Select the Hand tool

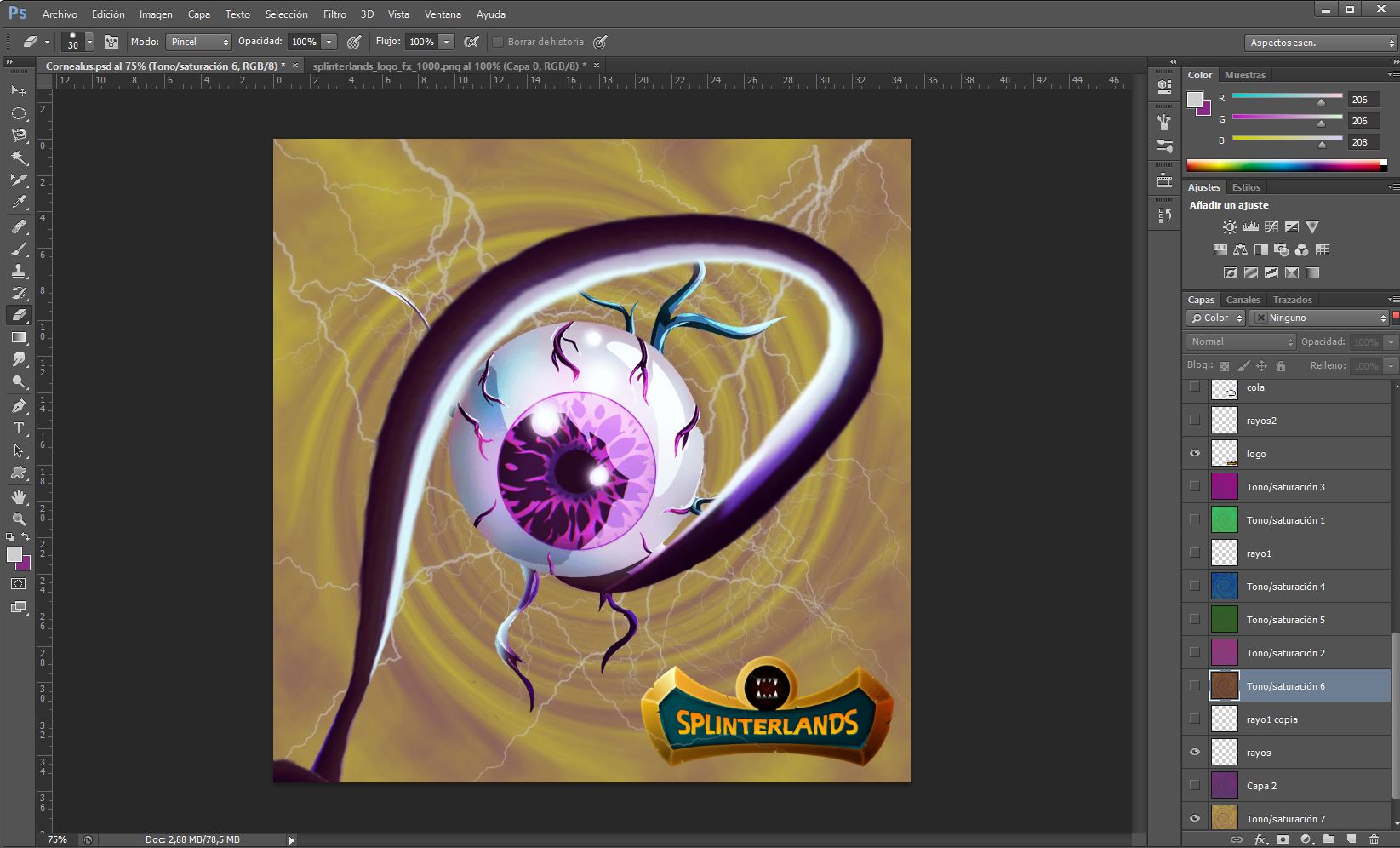pos(18,496)
